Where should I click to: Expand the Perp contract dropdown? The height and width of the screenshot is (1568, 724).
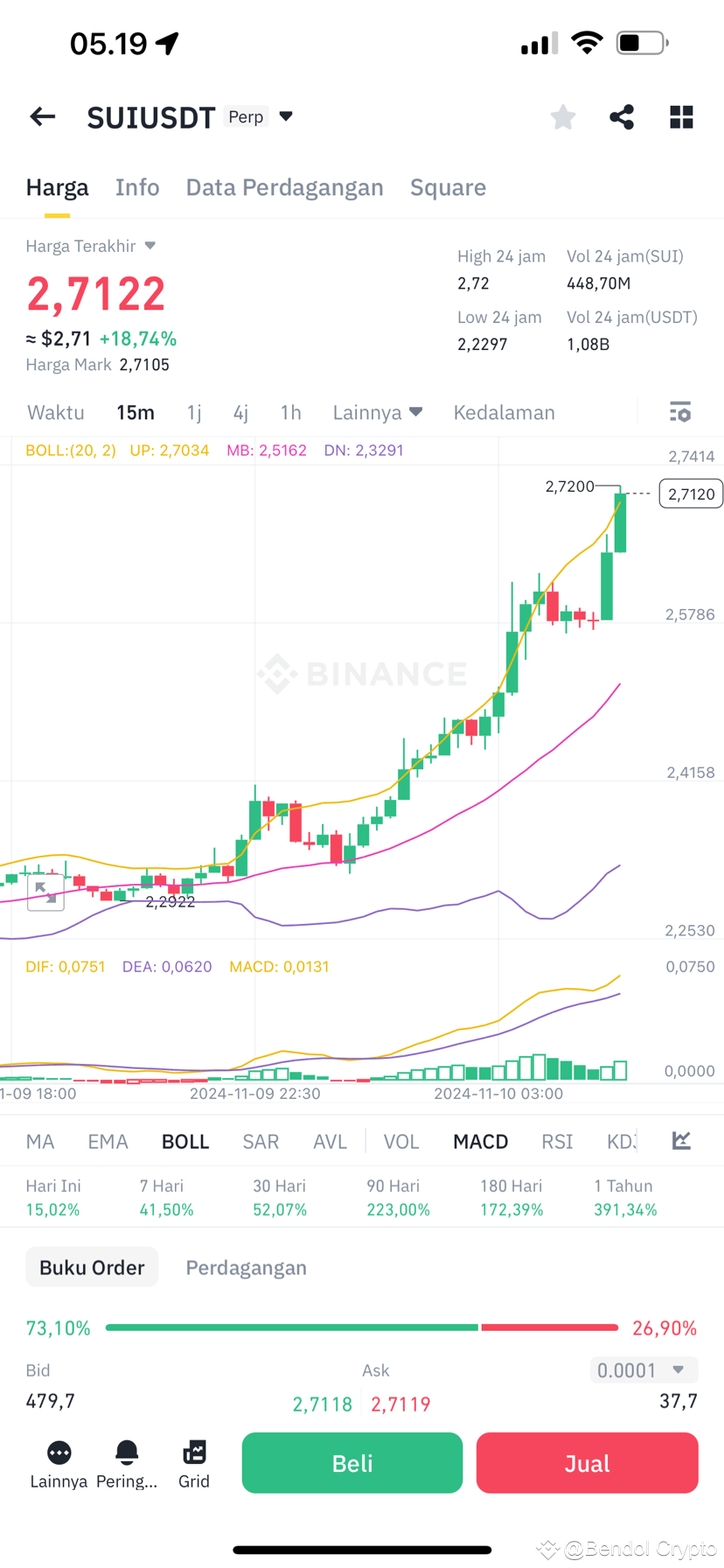[x=263, y=116]
